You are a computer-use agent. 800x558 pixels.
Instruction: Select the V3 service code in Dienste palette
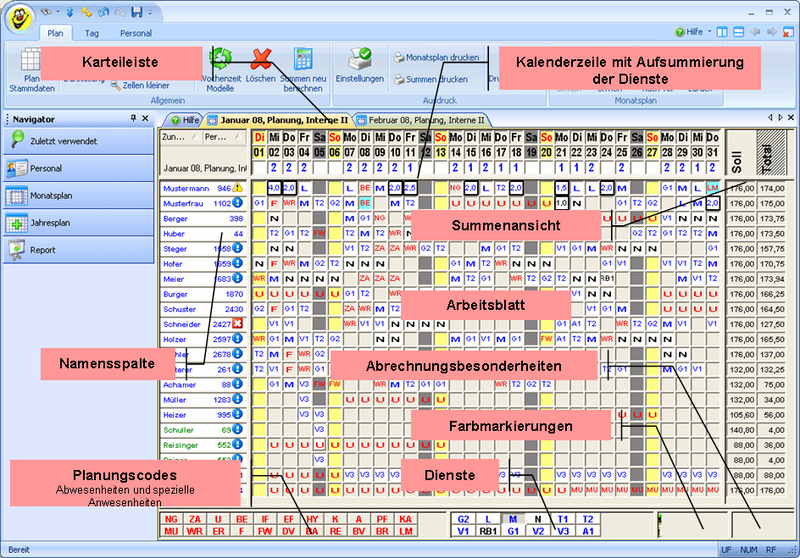click(x=562, y=531)
